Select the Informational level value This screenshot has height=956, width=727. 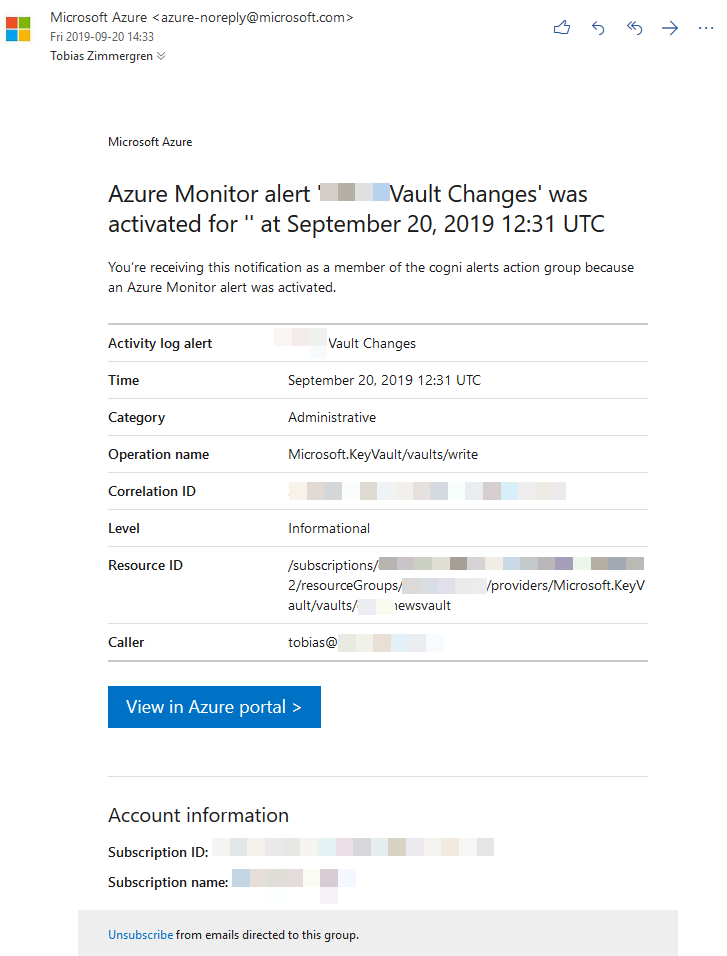(x=328, y=528)
